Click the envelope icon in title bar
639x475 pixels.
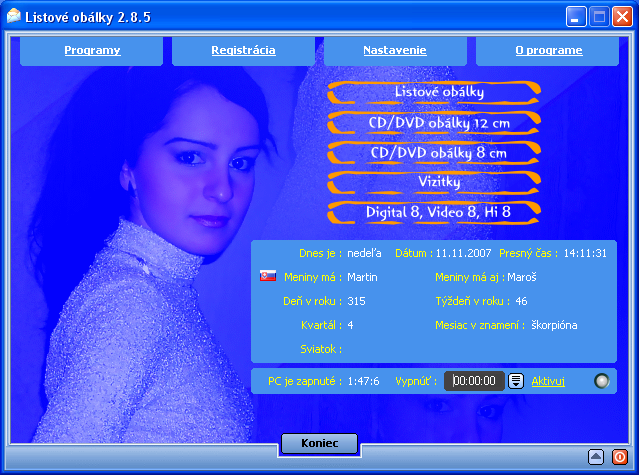tap(14, 16)
